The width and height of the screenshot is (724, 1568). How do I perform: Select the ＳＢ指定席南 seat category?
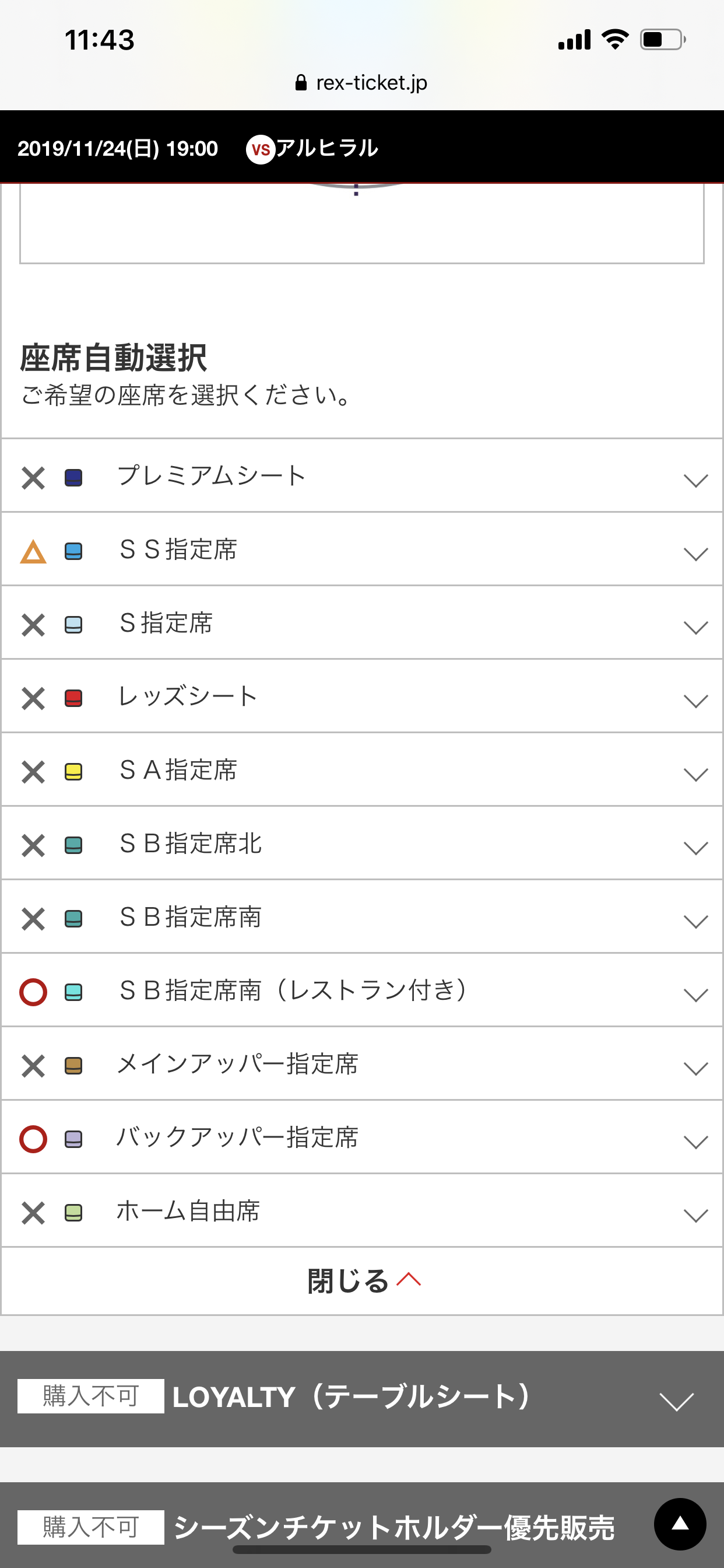point(191,918)
